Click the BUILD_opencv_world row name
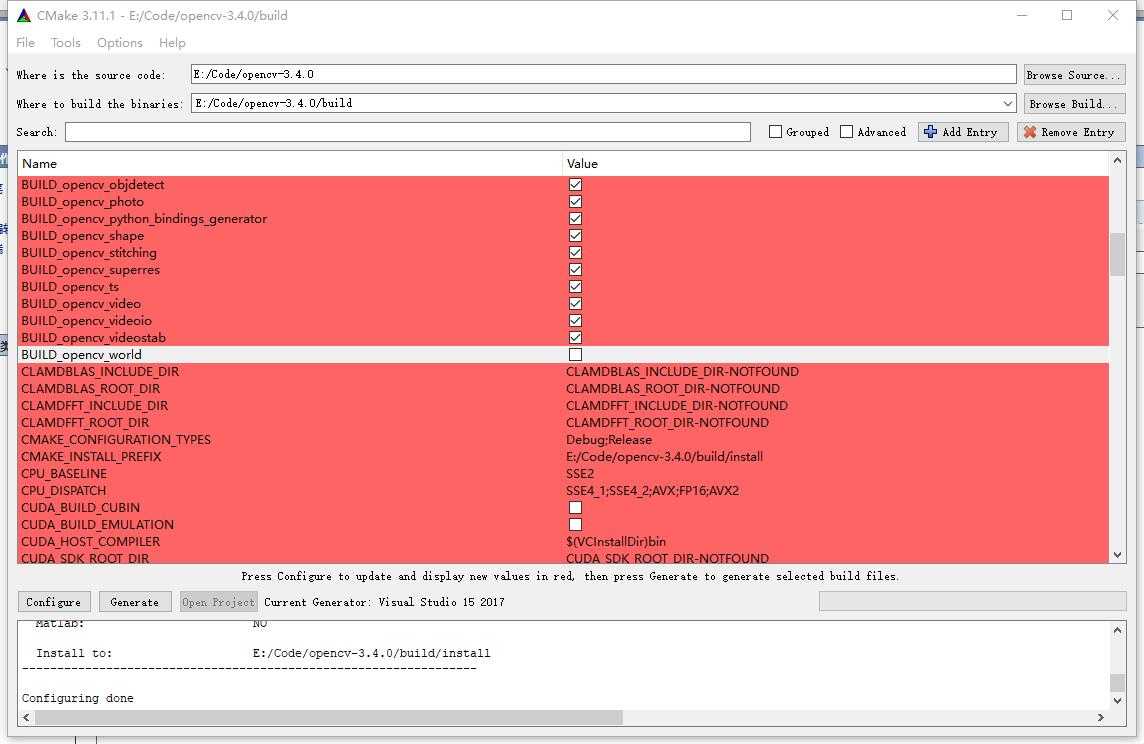Viewport: 1144px width, 744px height. pyautogui.click(x=82, y=354)
